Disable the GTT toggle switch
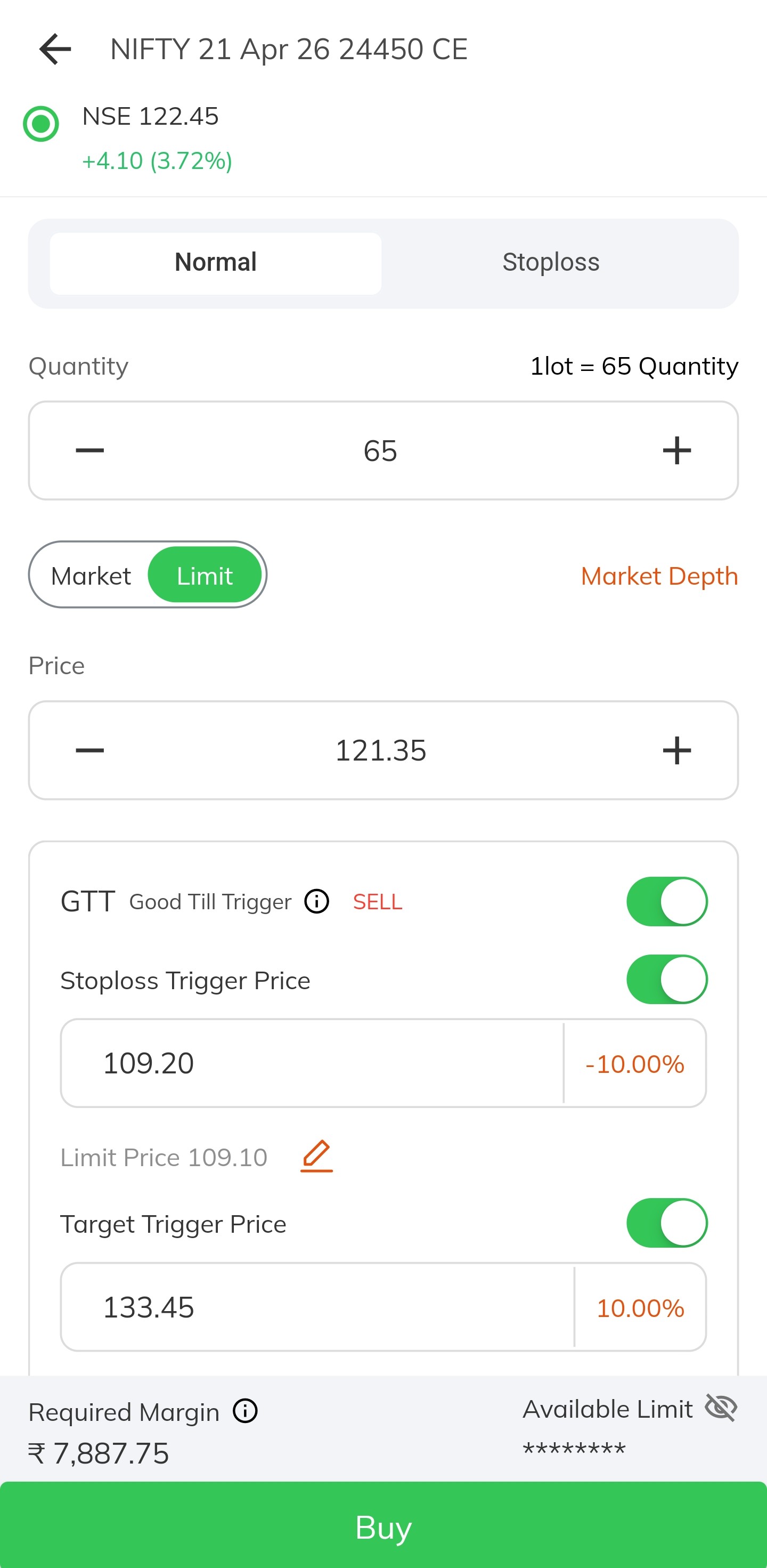 point(667,901)
